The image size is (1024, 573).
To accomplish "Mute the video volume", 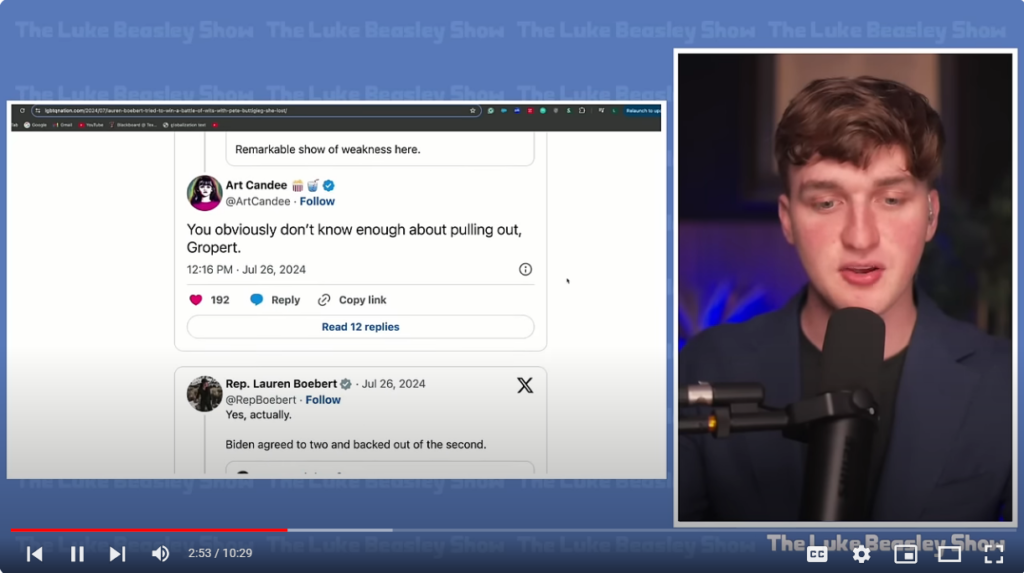I will click(160, 554).
